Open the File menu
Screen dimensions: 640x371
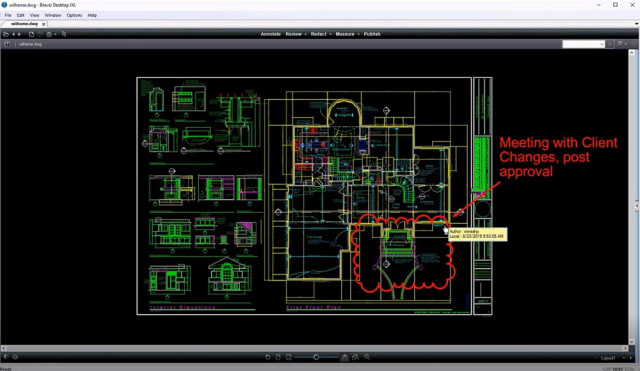point(8,15)
